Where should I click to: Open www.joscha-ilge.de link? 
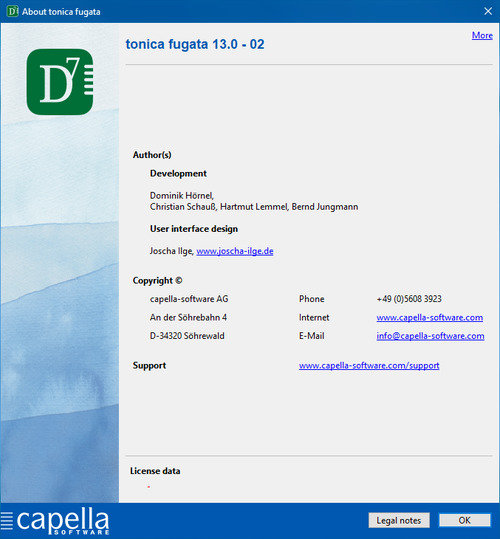[235, 251]
